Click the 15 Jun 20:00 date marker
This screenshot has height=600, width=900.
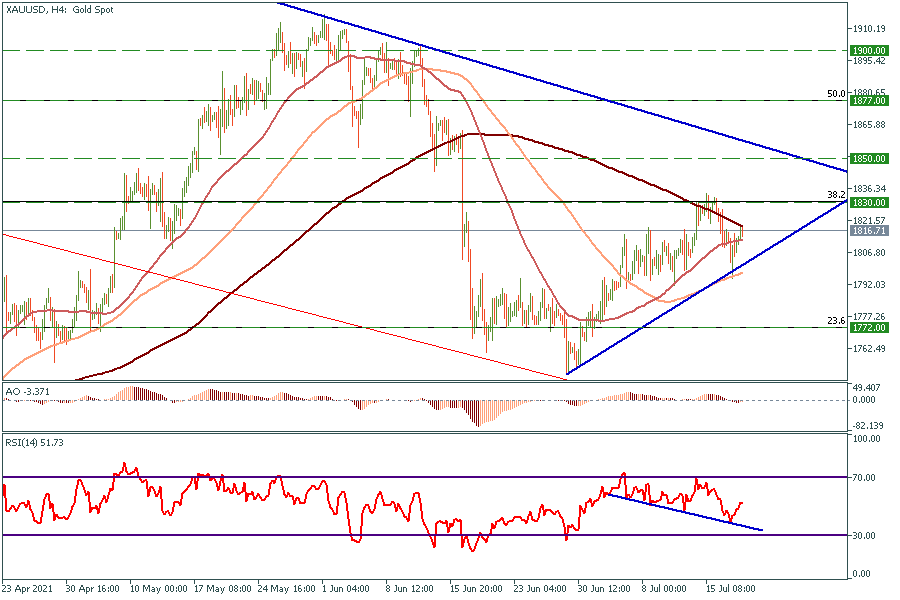pyautogui.click(x=476, y=589)
